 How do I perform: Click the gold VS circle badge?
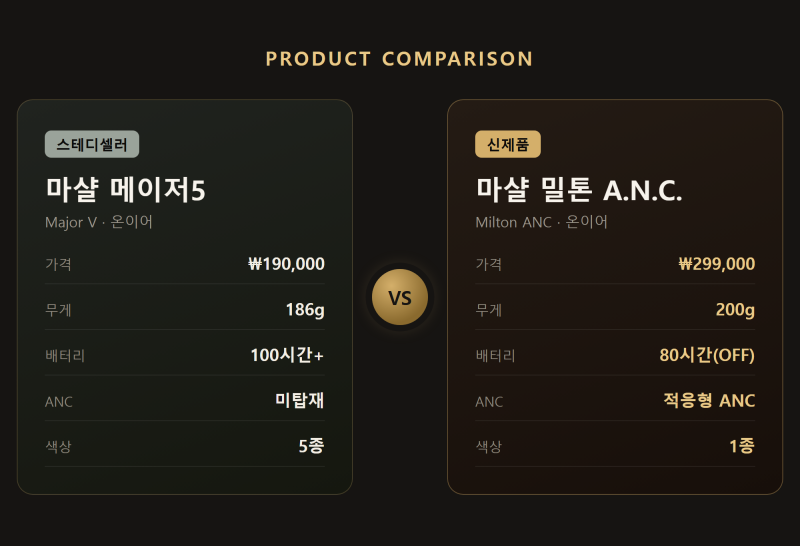coord(399,297)
